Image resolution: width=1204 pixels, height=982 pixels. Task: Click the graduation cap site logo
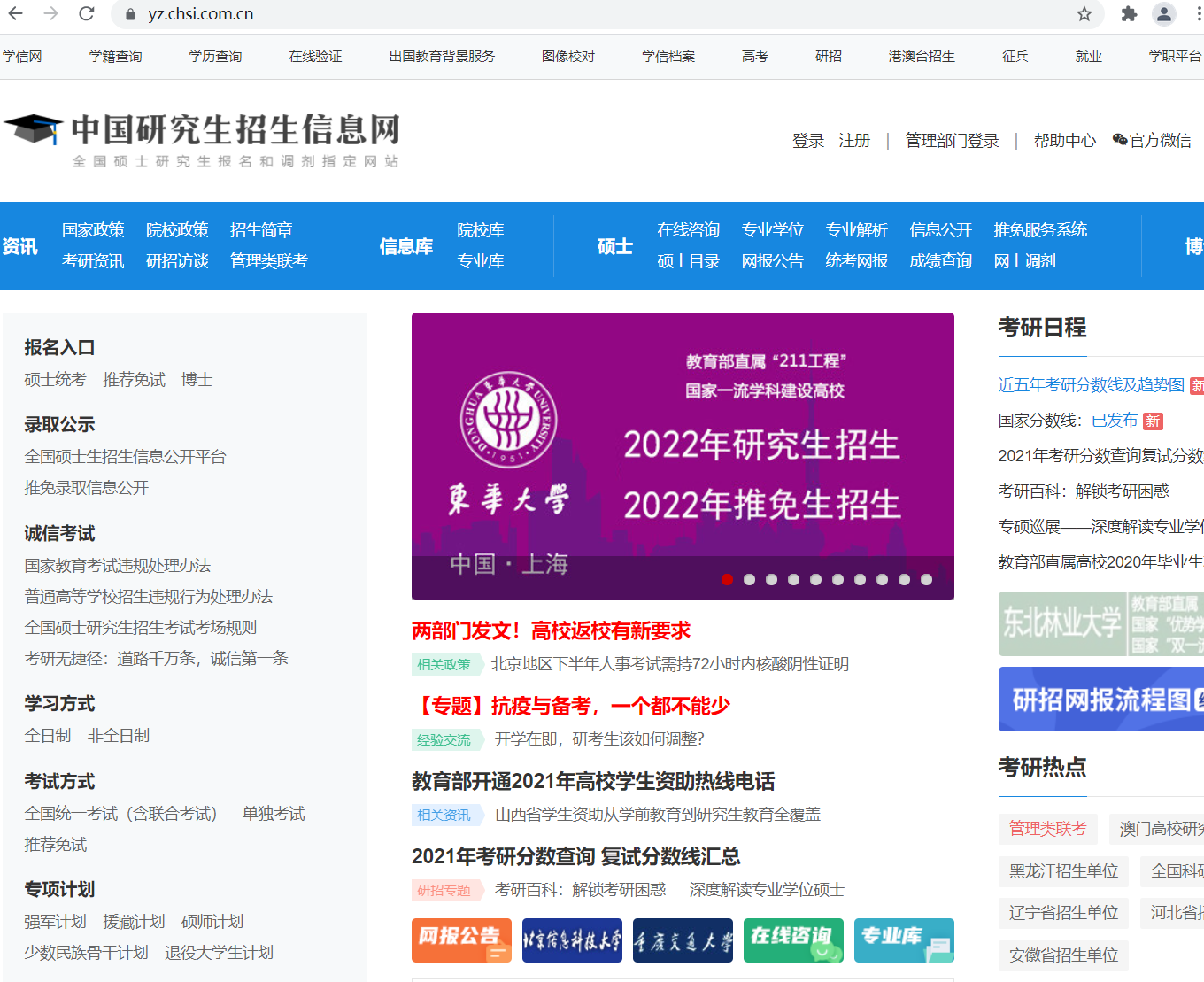(33, 129)
